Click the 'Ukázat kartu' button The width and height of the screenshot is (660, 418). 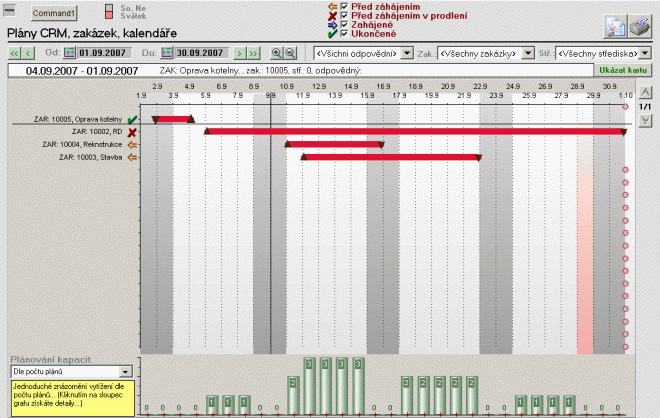(623, 70)
